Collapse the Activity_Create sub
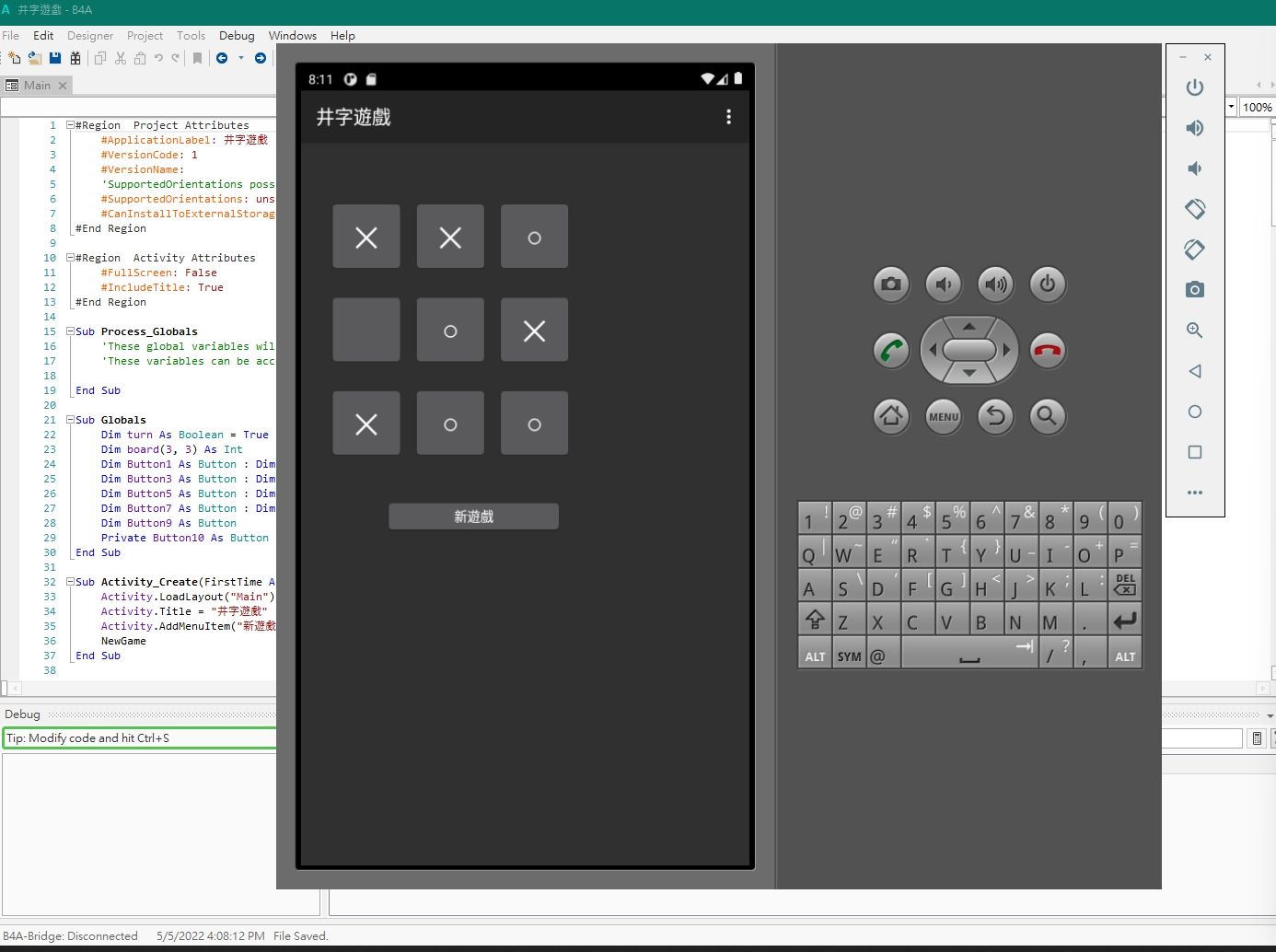 click(x=70, y=582)
